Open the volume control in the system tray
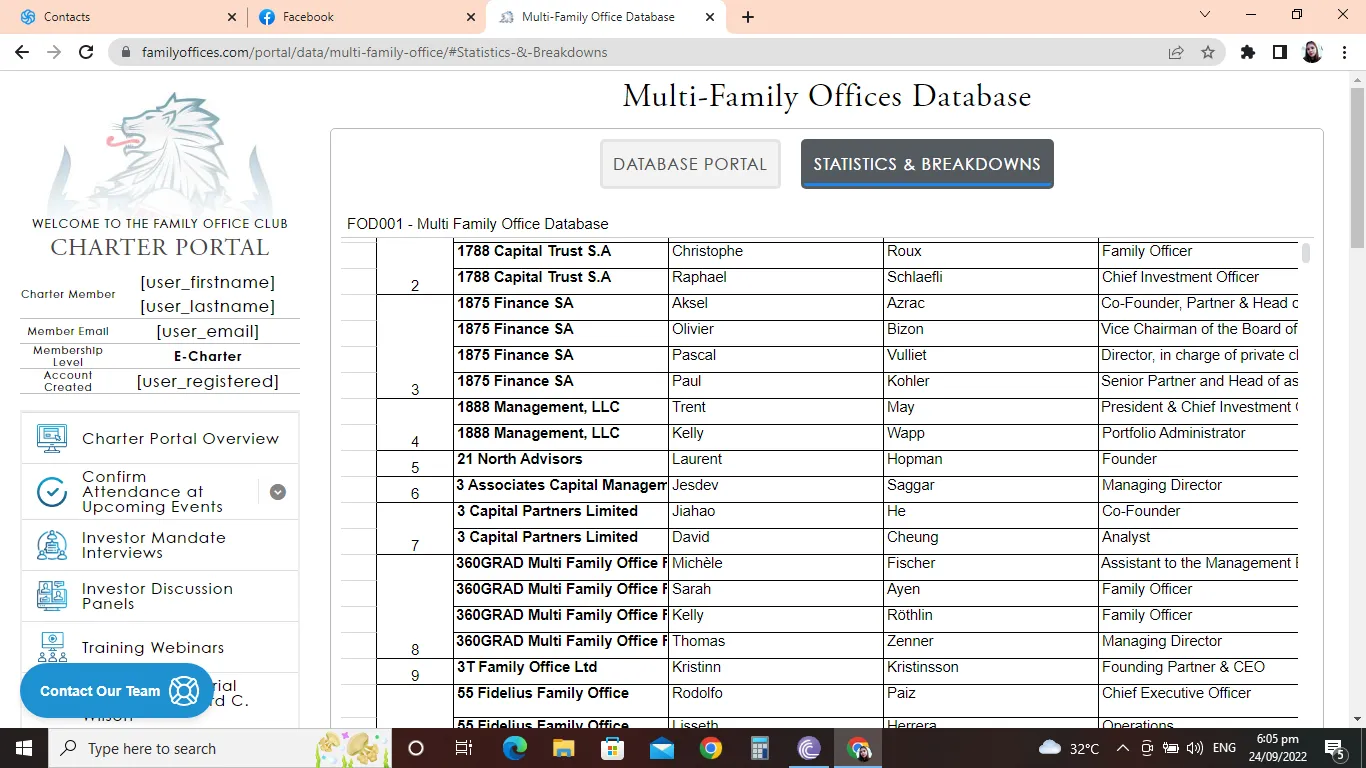 1194,748
